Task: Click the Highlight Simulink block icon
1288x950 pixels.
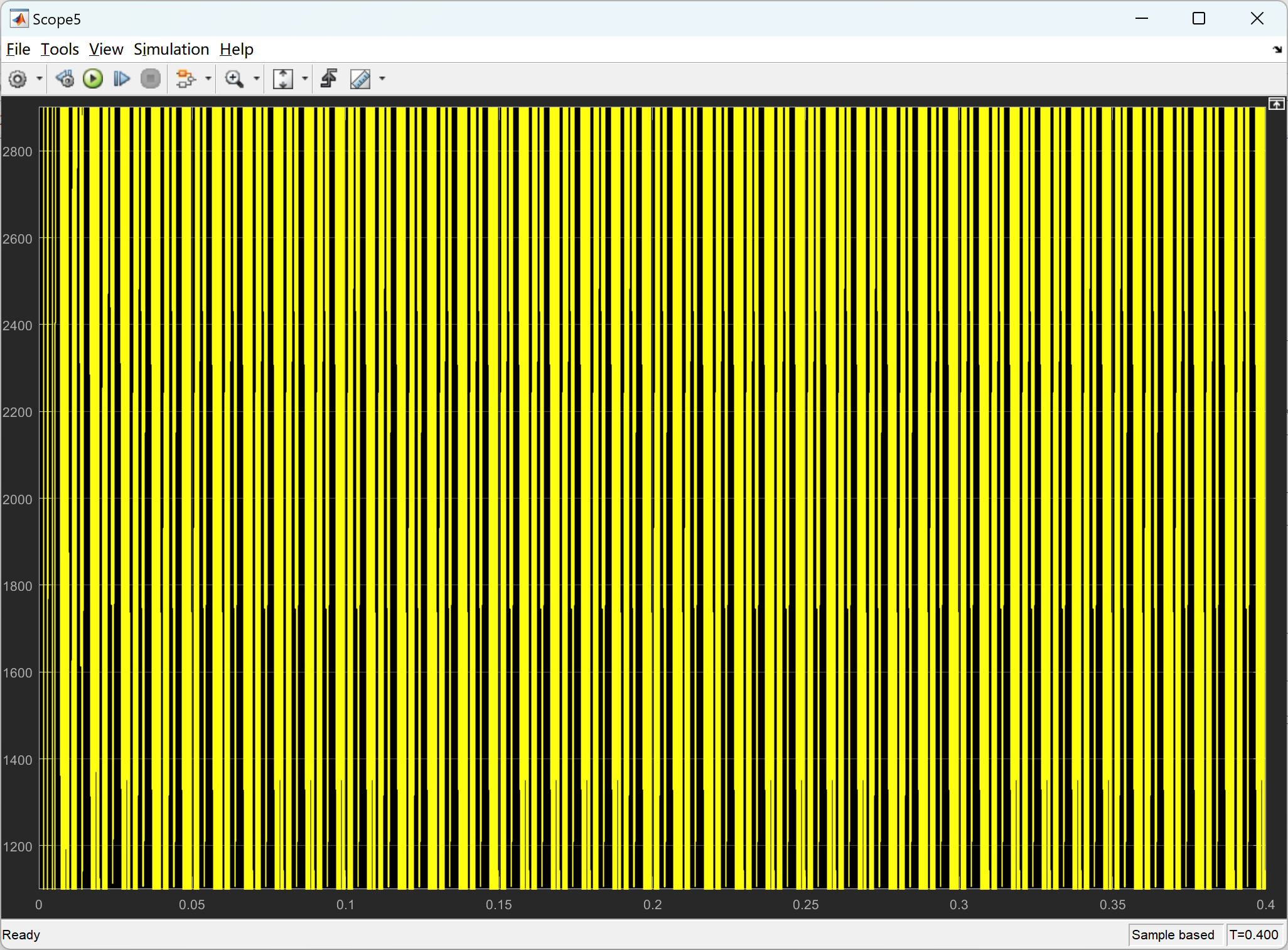Action: [x=185, y=79]
